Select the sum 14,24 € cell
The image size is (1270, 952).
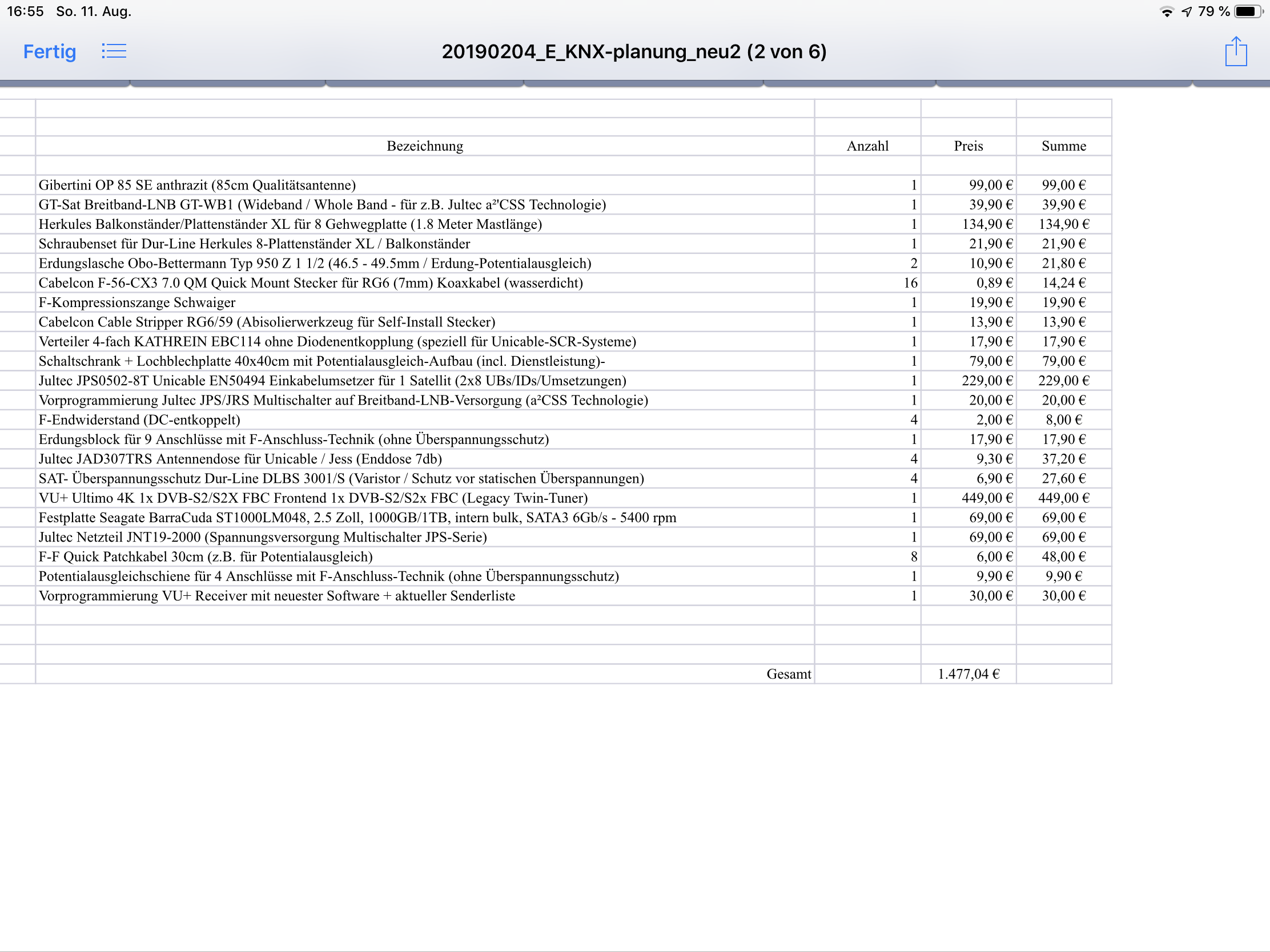click(x=1064, y=283)
